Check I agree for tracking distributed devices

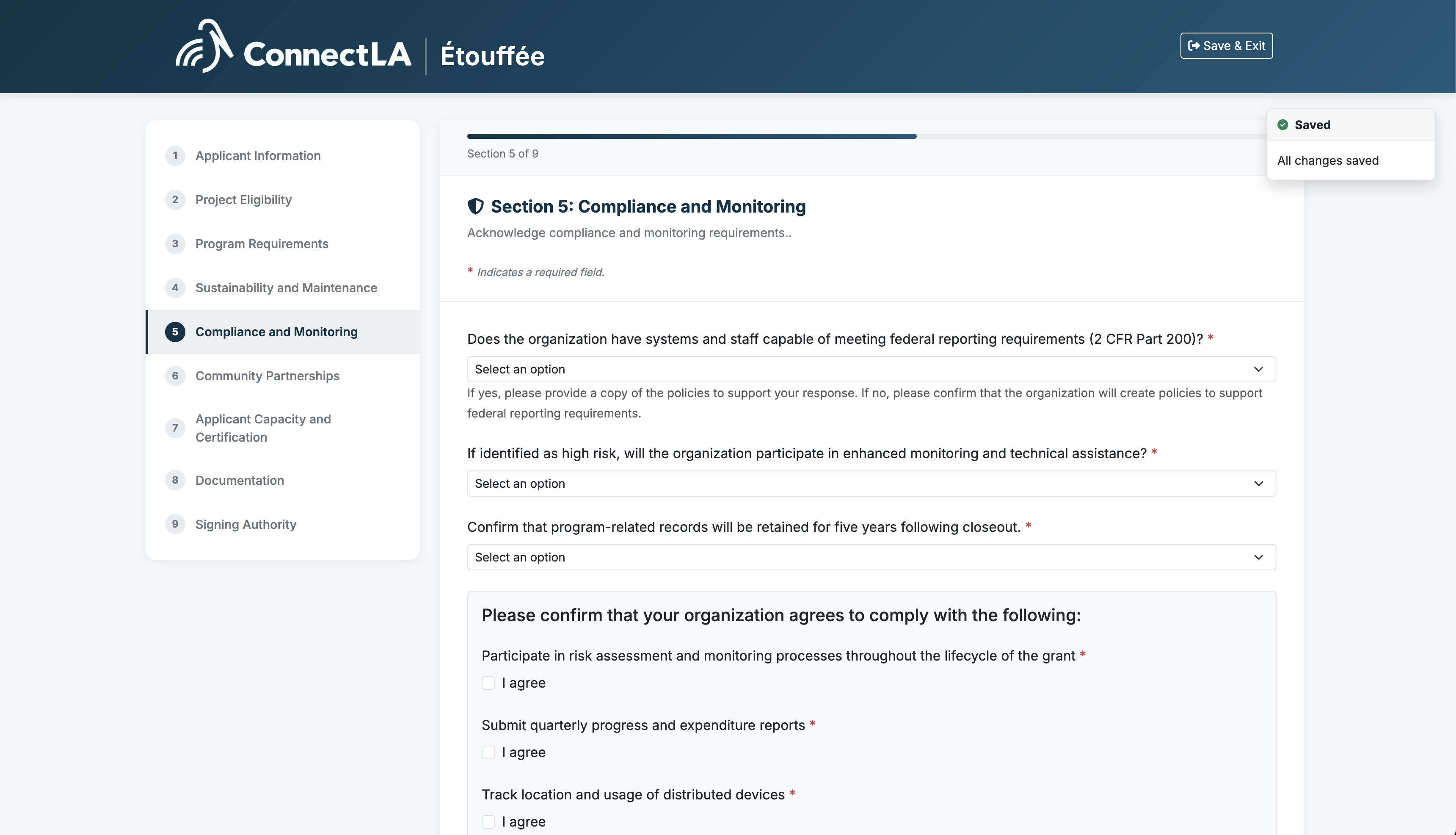point(488,822)
